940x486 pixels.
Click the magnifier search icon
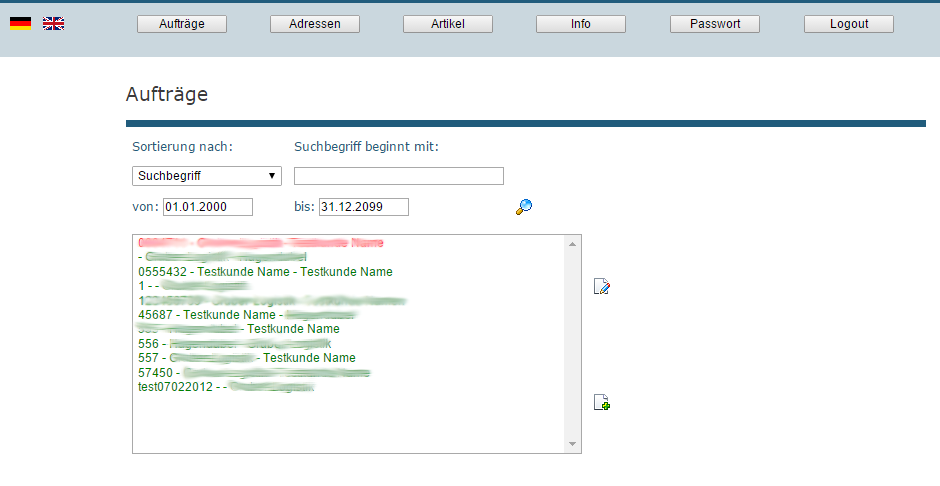click(x=524, y=207)
